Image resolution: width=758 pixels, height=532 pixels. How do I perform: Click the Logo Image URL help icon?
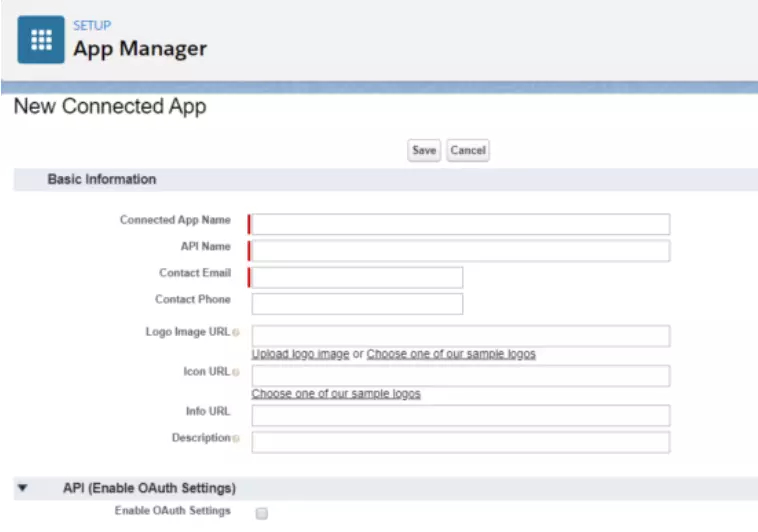(x=236, y=332)
